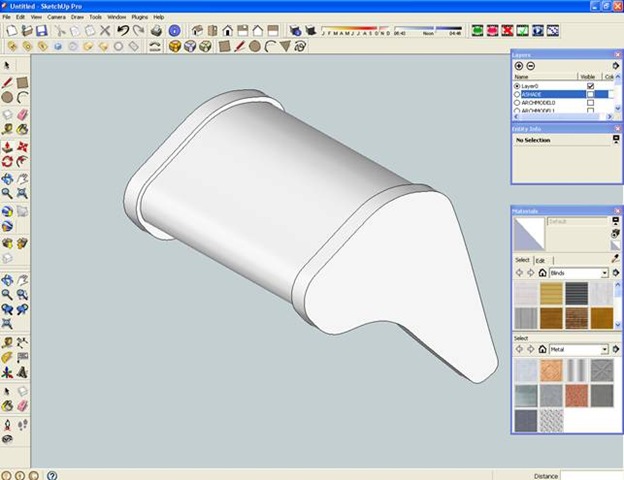624x480 pixels.
Task: Pick the copper-colored metal material swatch
Action: [x=551, y=371]
